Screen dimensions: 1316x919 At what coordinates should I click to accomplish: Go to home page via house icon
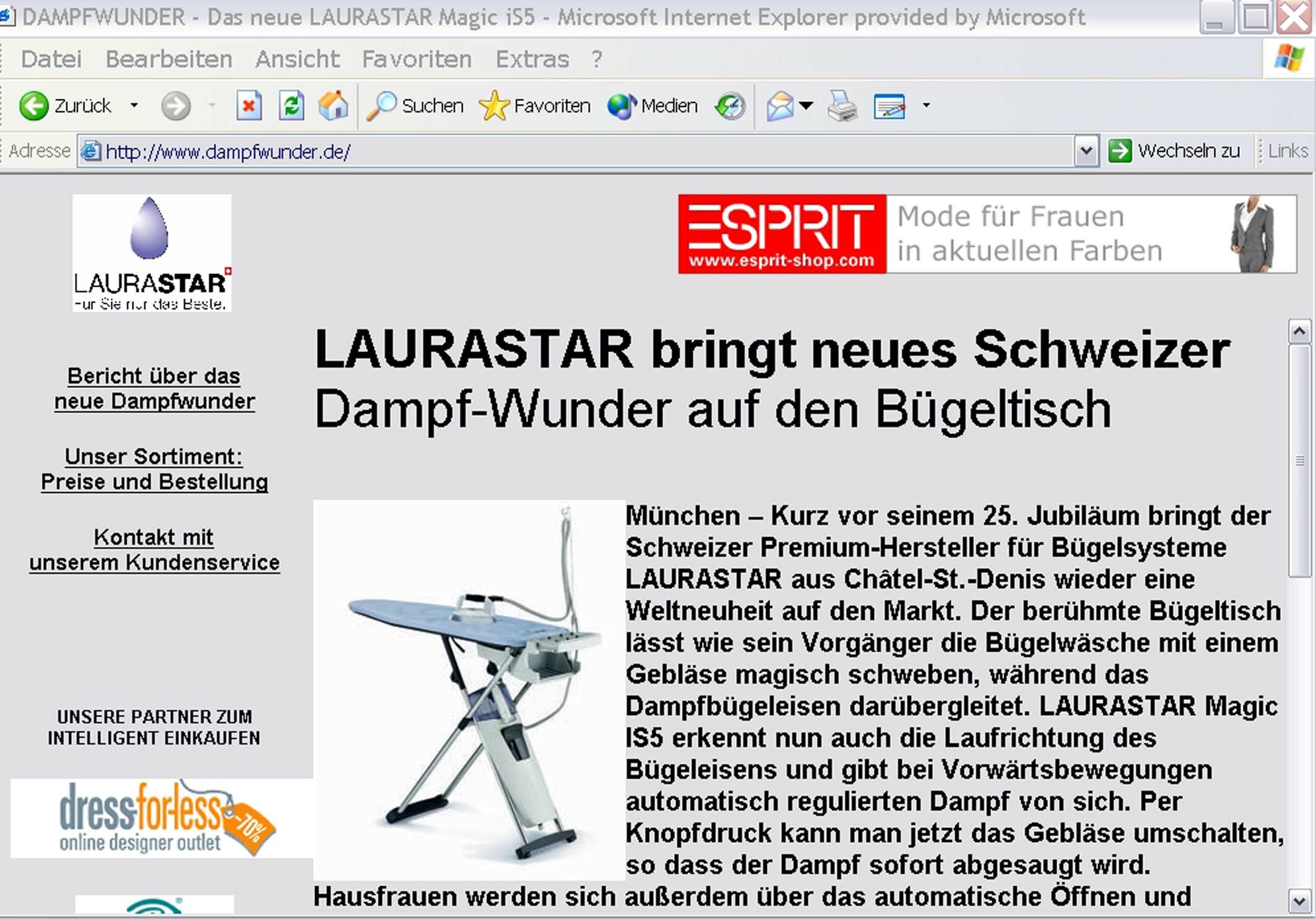[x=333, y=106]
